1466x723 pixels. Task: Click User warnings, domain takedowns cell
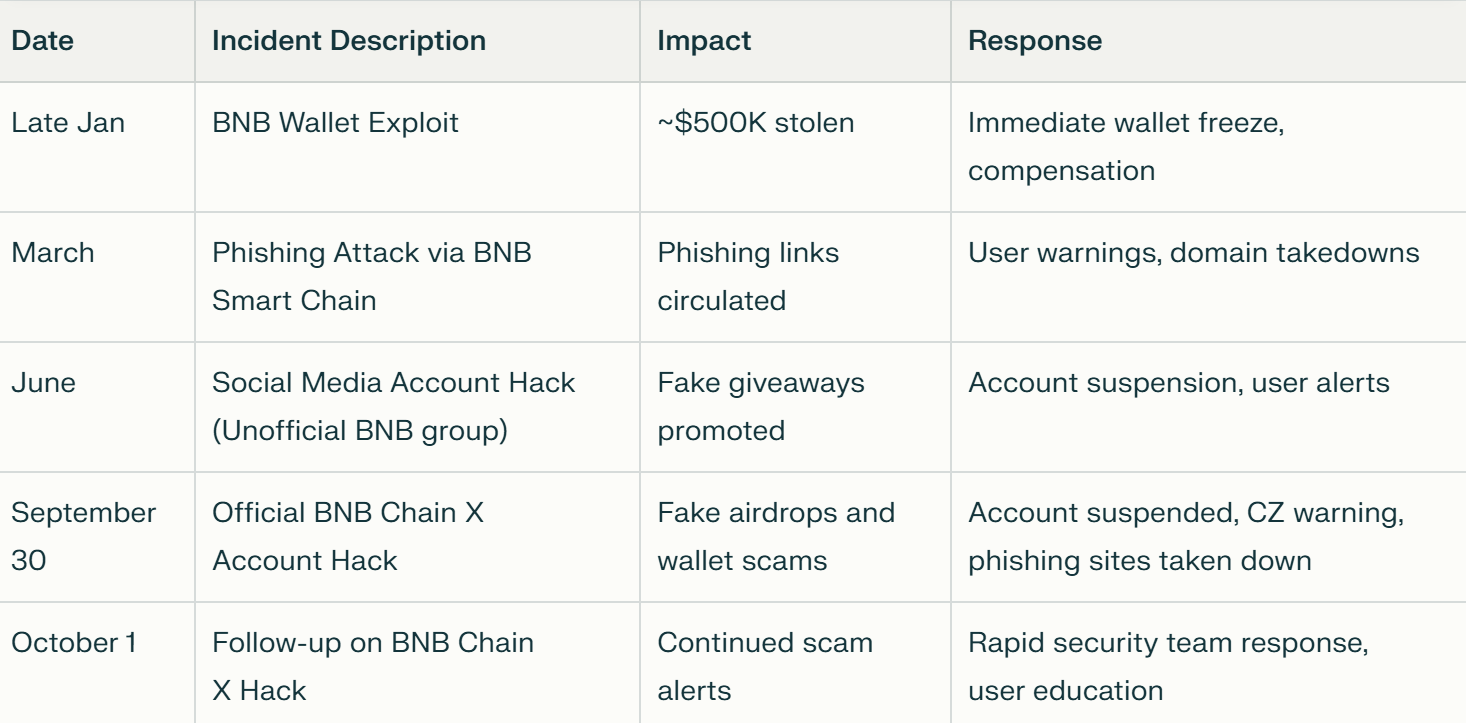(x=1194, y=252)
